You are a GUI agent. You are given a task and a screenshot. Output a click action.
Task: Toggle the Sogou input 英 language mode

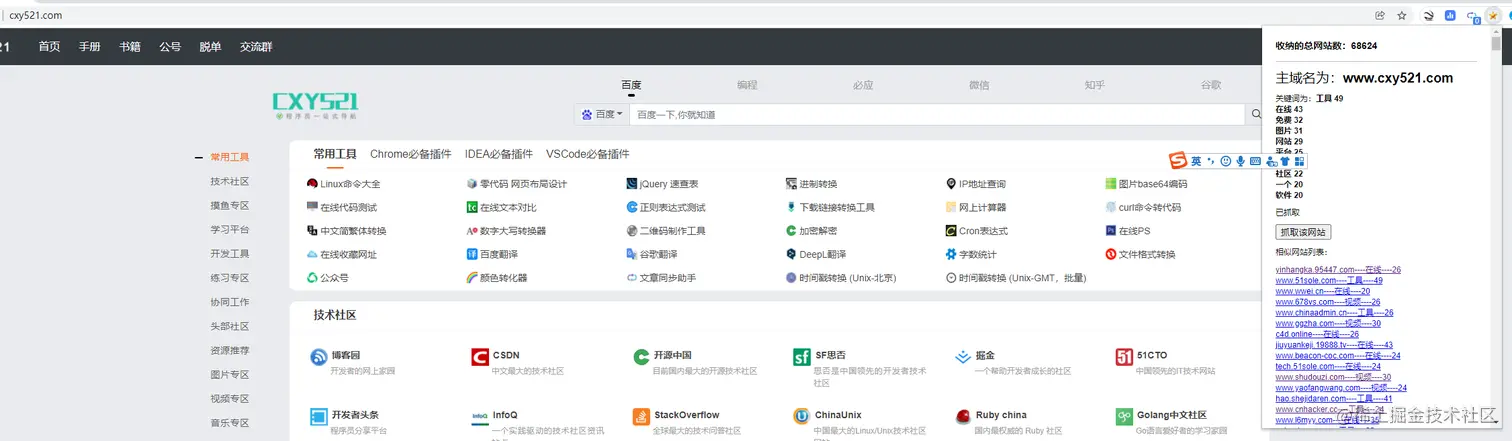click(1196, 161)
